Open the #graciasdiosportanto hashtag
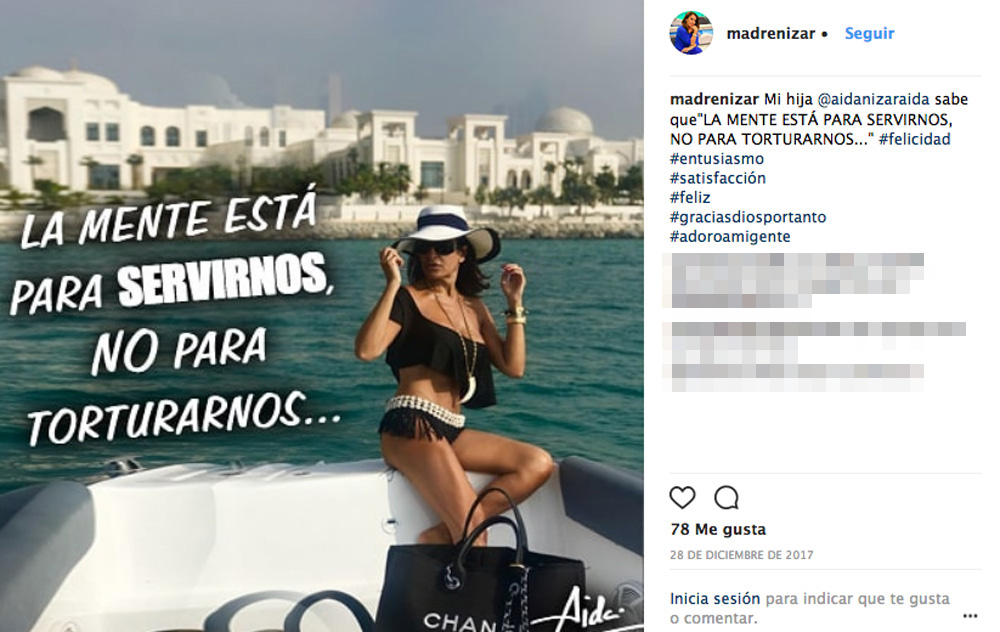 pos(747,217)
